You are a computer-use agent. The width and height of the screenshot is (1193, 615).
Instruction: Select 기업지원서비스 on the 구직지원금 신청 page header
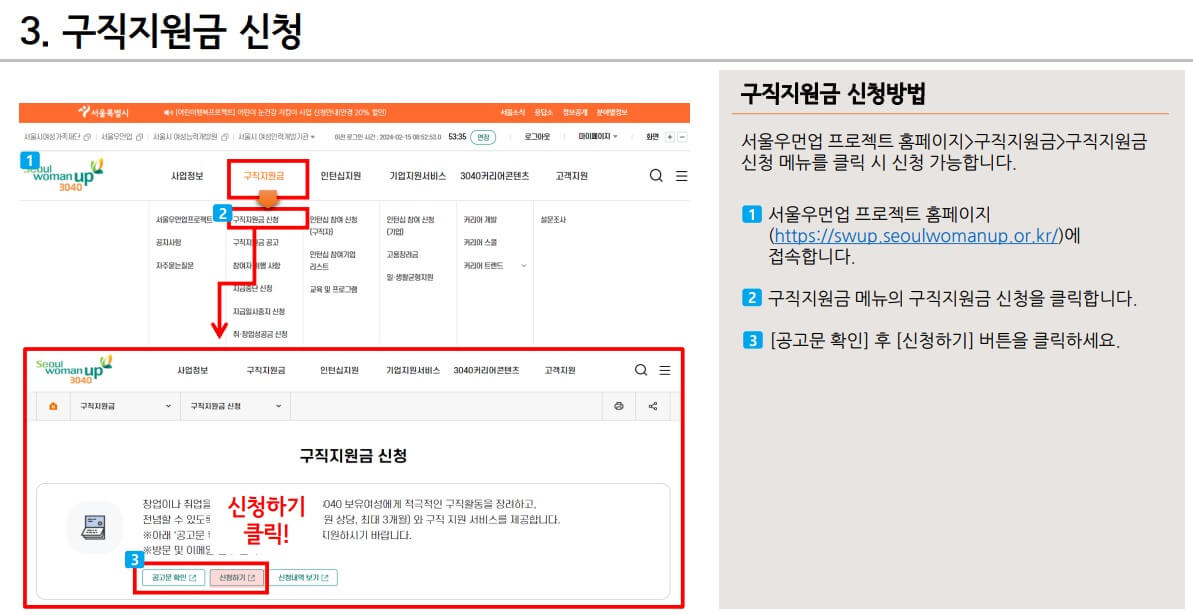413,371
